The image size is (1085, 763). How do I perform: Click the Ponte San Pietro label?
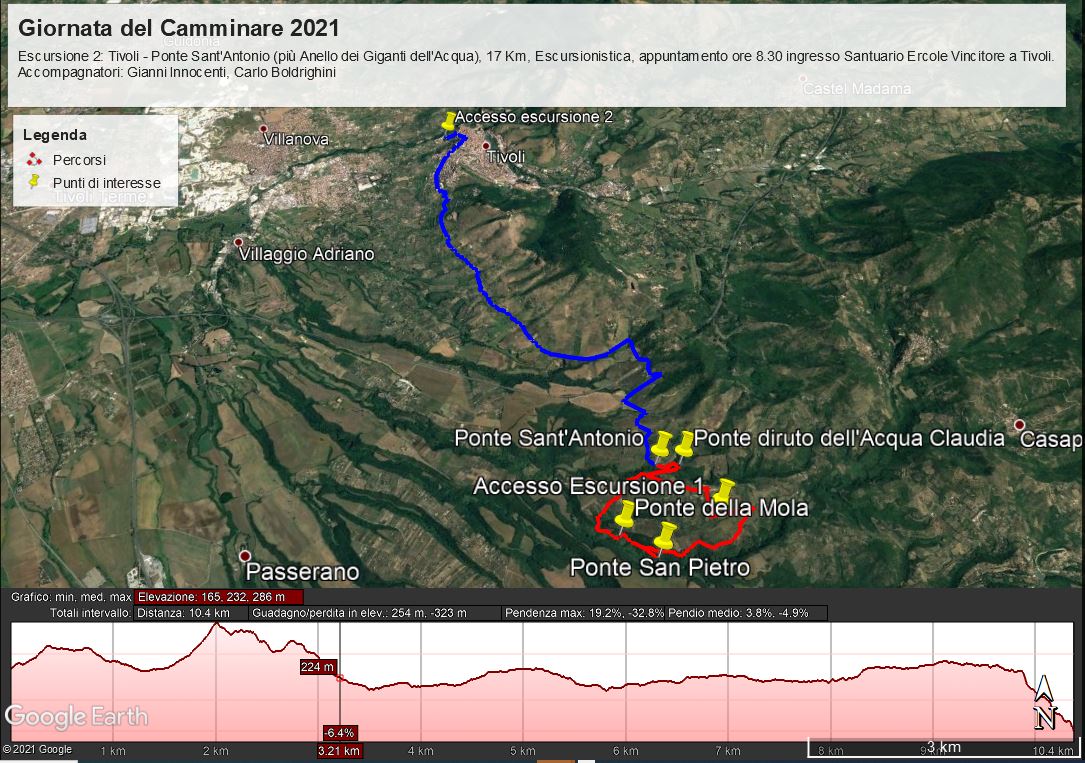(x=660, y=568)
